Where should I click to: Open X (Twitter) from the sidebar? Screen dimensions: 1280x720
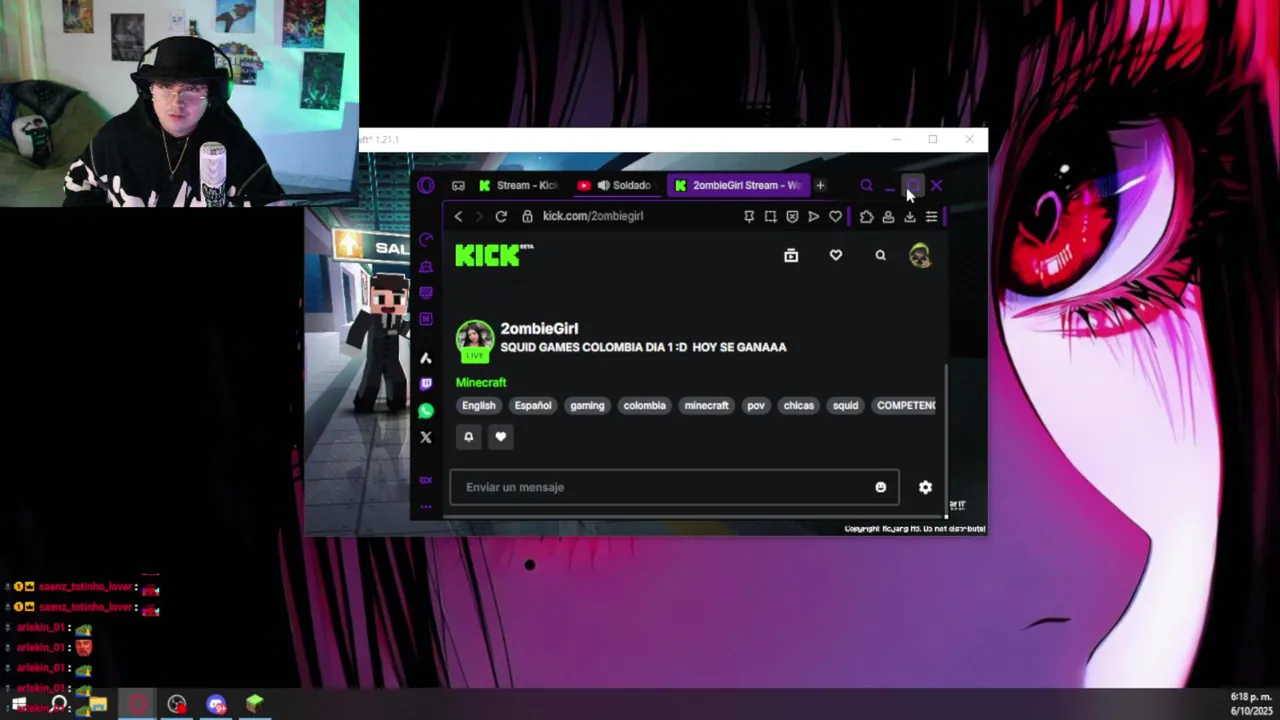(x=426, y=437)
